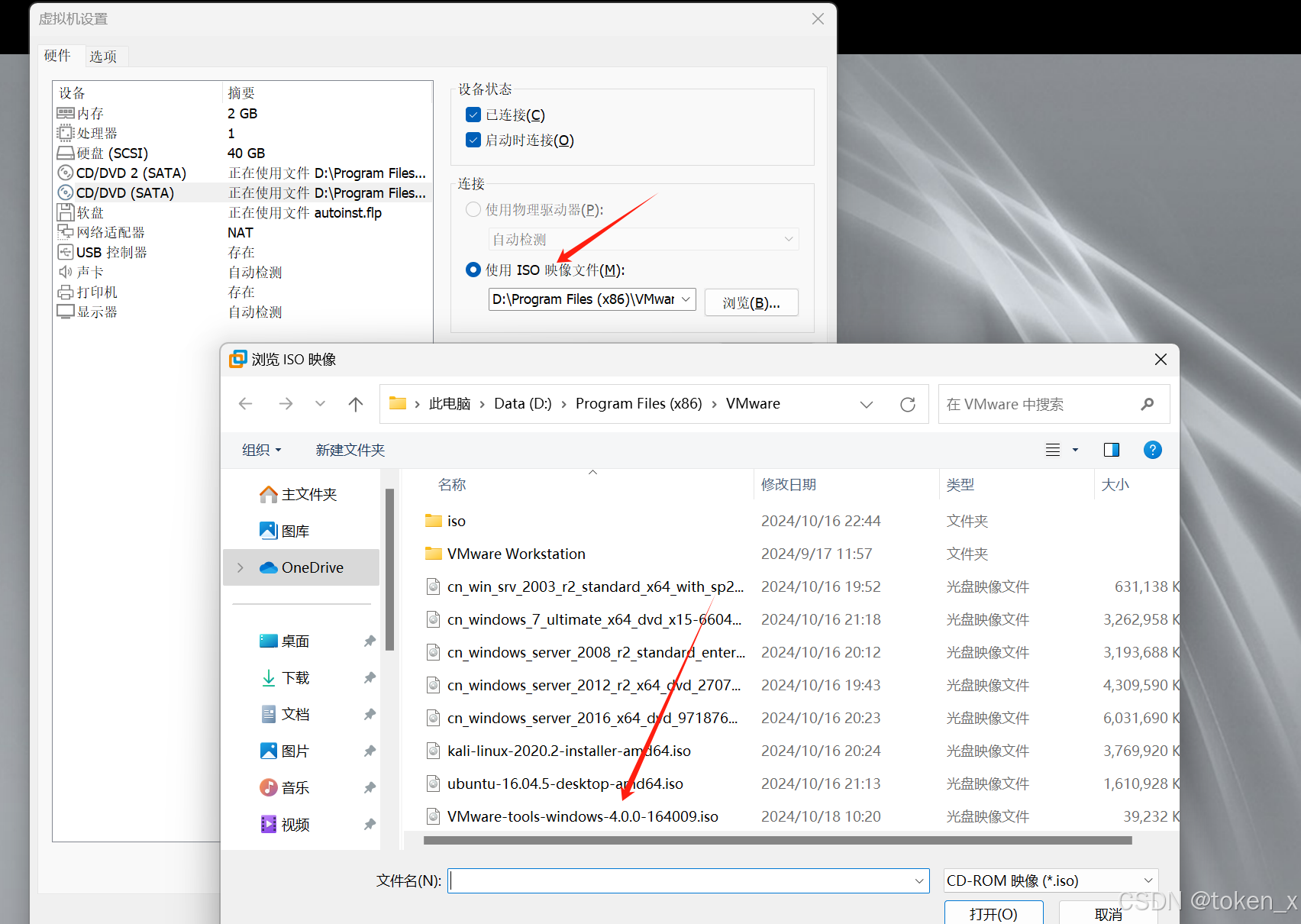Select the VMware Workstation folder
1301x924 pixels.
pos(505,554)
